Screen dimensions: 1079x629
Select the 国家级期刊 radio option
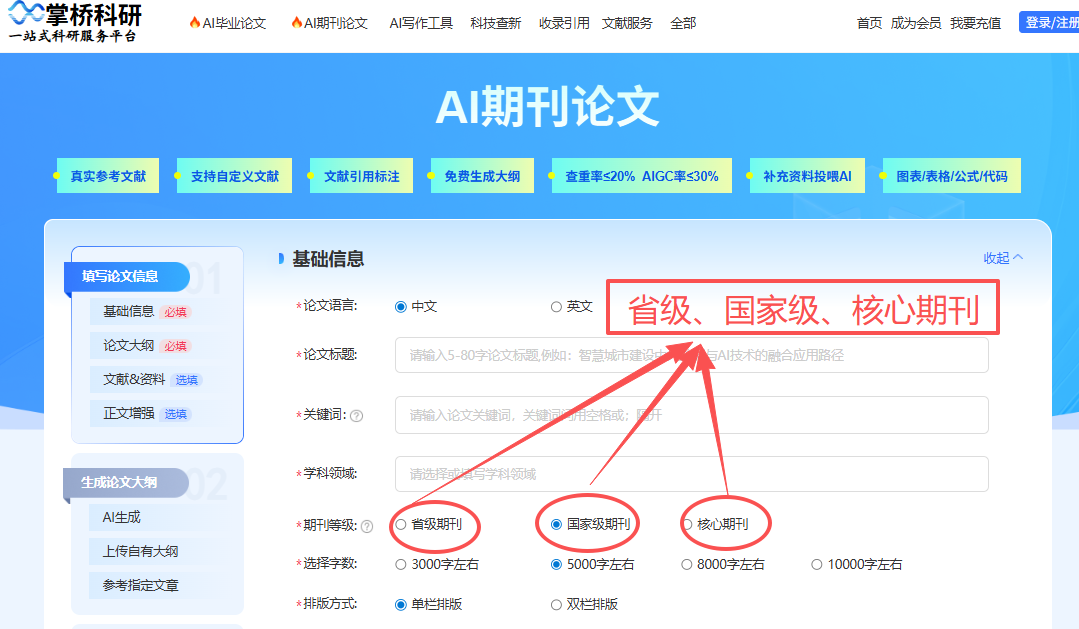[x=590, y=524]
